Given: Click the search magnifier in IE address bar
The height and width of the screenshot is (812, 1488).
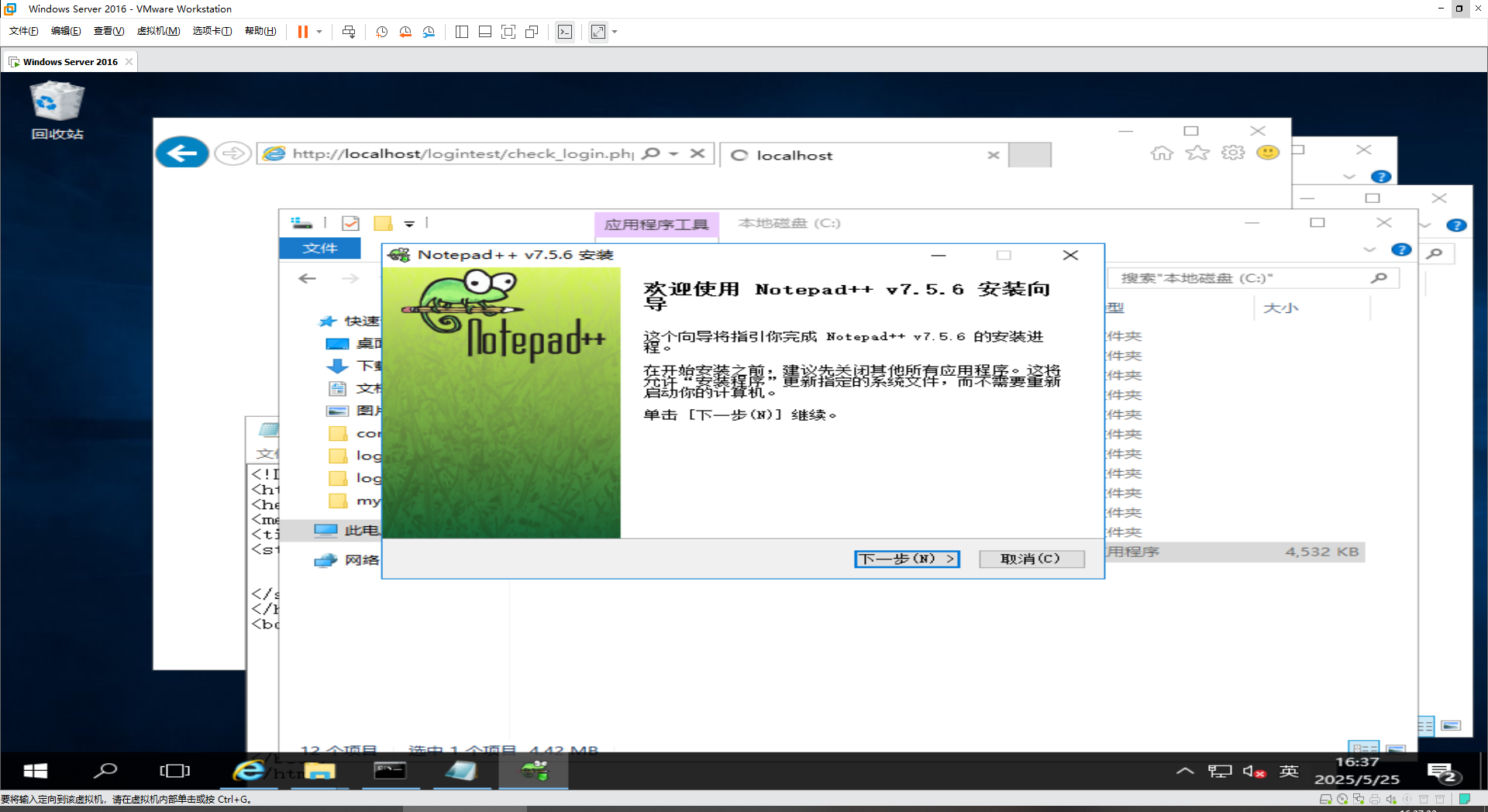Looking at the screenshot, I should (652, 153).
